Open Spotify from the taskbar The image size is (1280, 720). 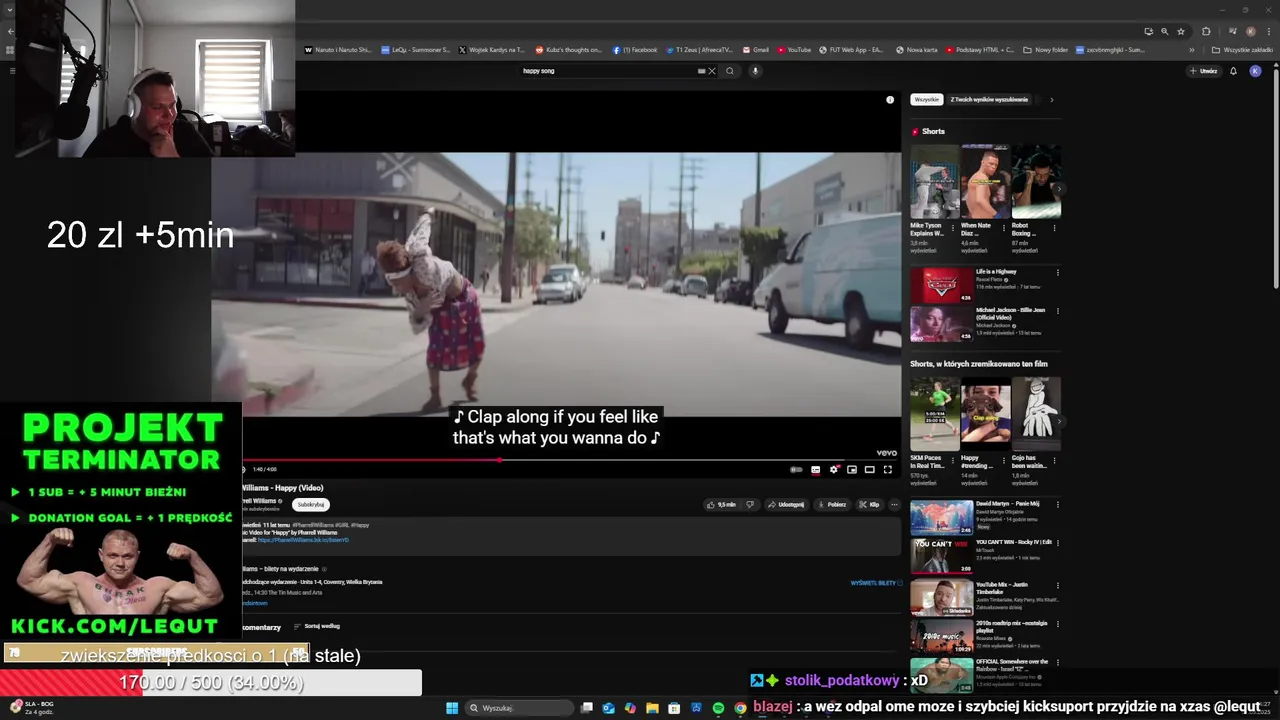[718, 708]
